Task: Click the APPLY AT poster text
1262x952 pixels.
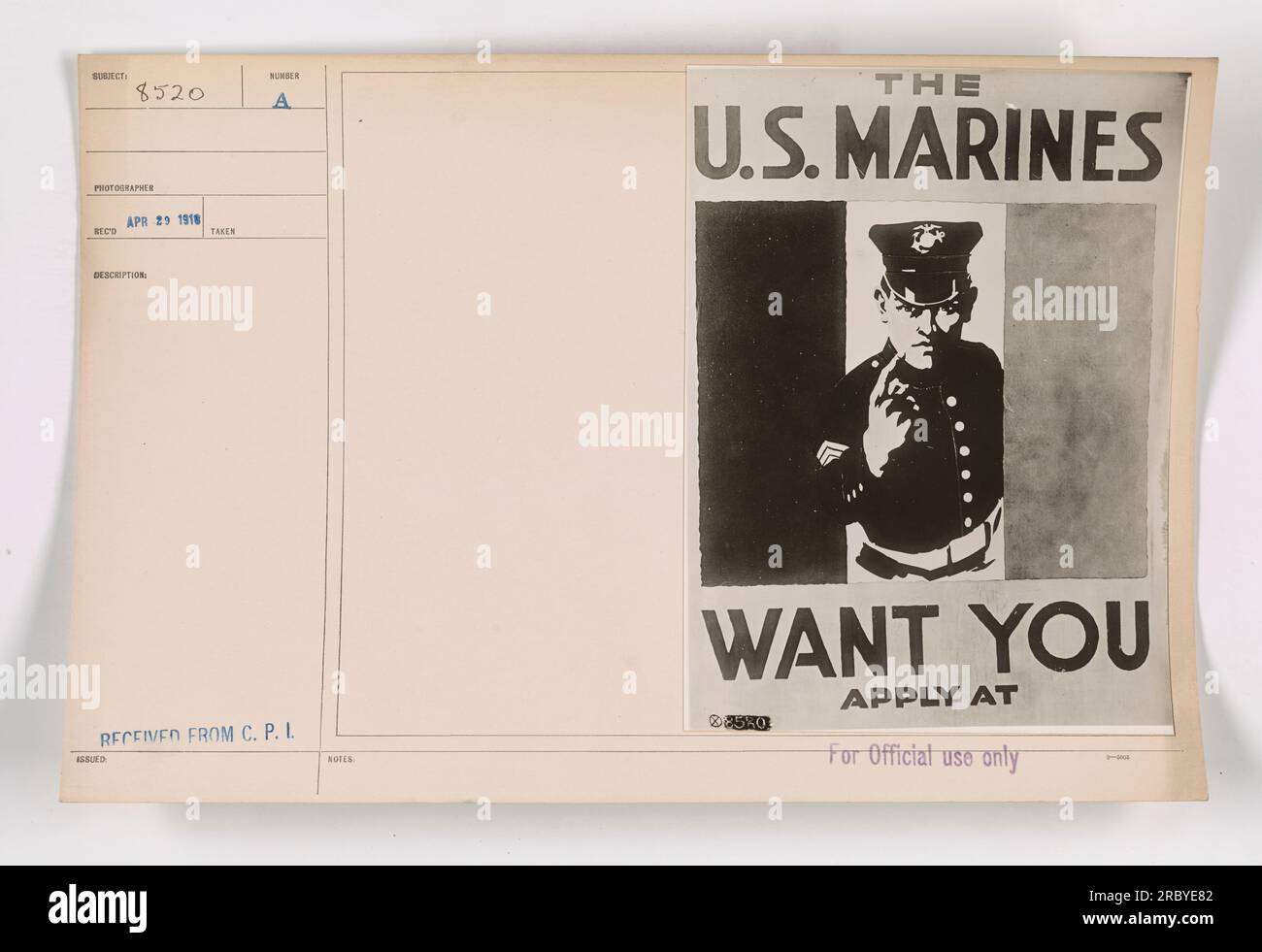Action: tap(931, 695)
